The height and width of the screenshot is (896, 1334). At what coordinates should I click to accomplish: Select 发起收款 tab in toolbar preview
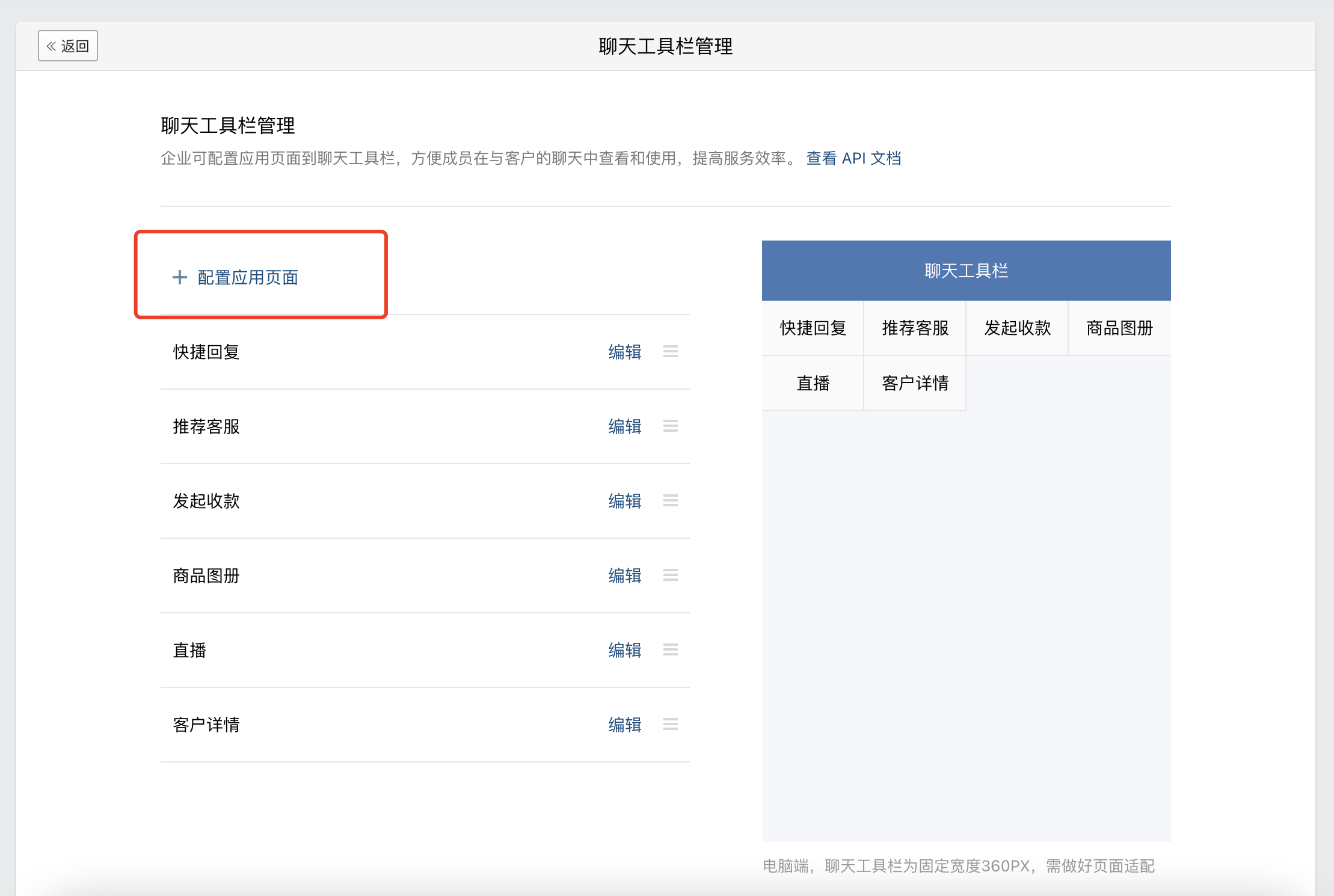click(1017, 328)
